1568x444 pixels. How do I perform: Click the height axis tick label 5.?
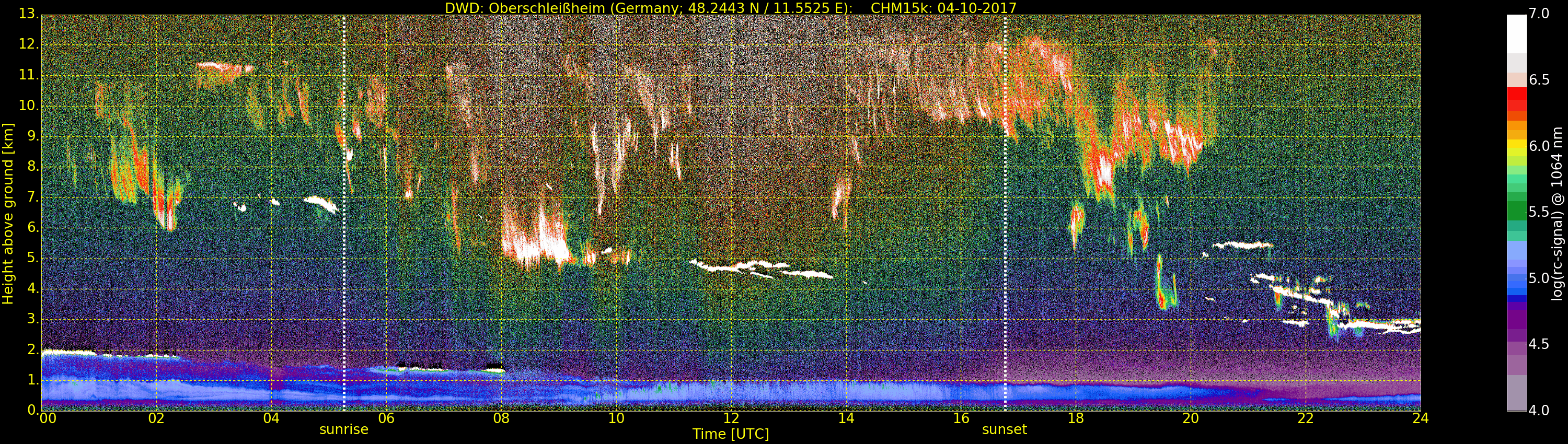[x=32, y=258]
